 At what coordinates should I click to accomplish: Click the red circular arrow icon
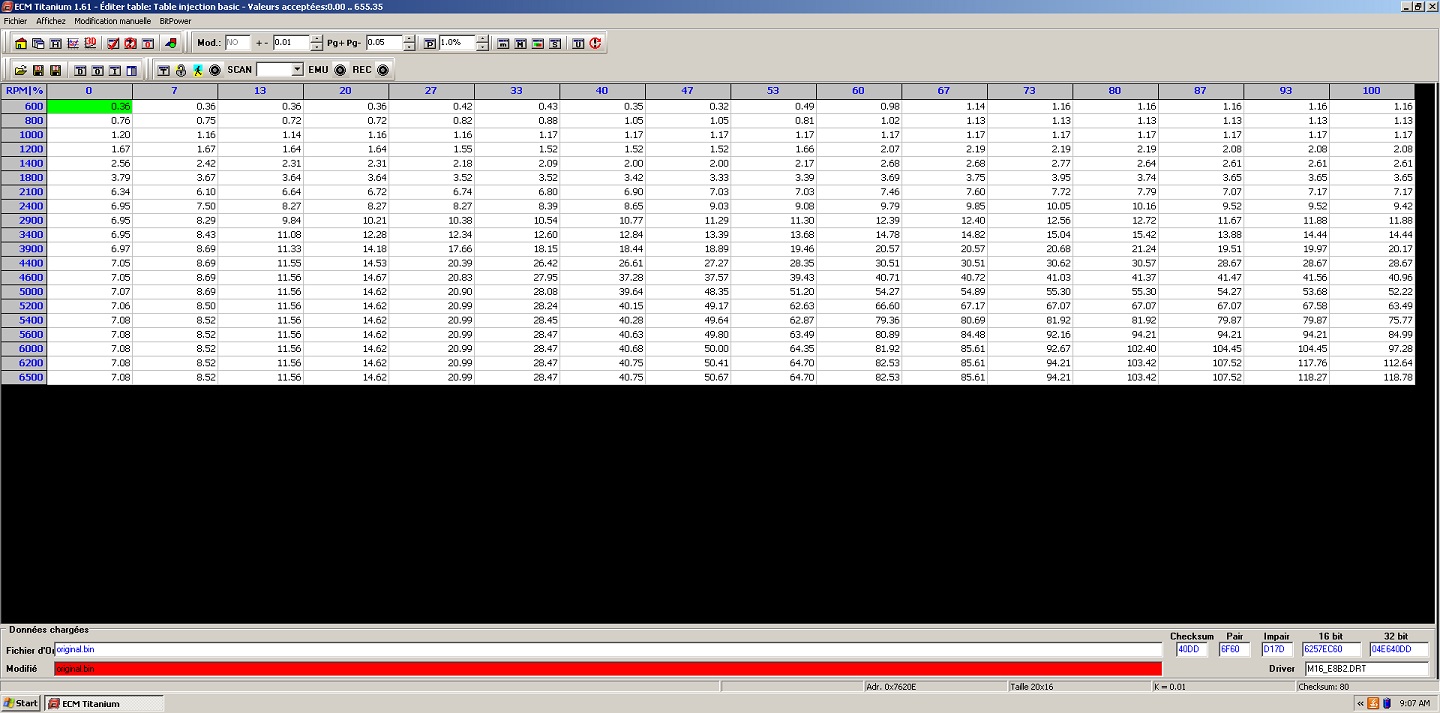pos(595,43)
